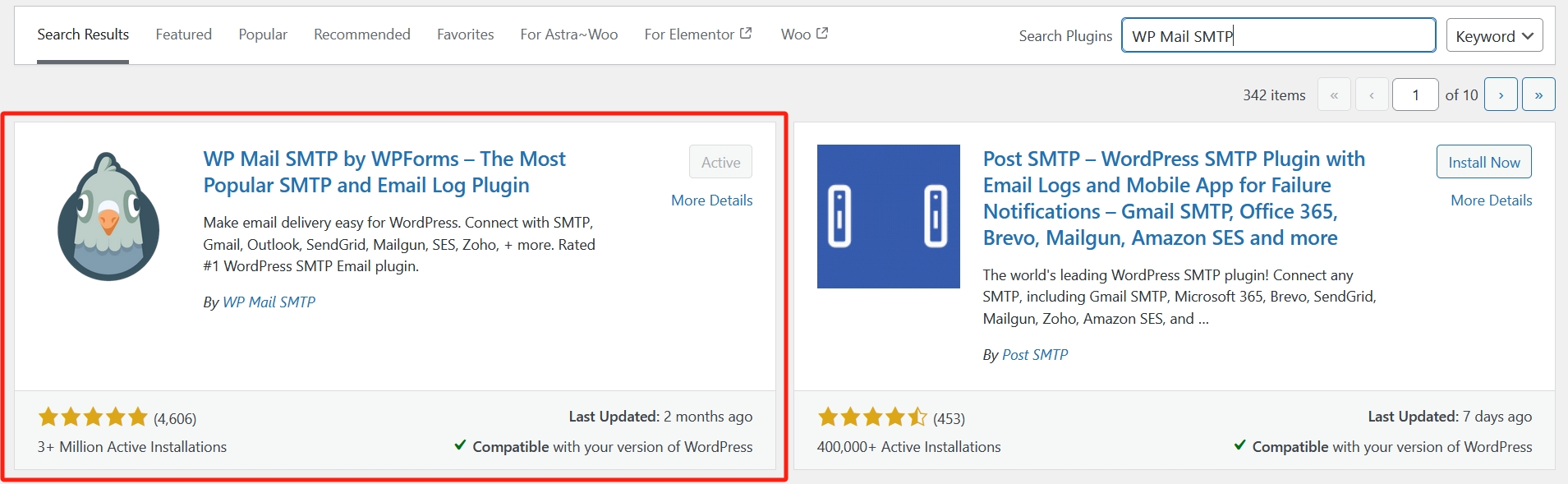Open the For Elementor external tab
Viewport: 1568px width, 484px height.
pos(698,35)
